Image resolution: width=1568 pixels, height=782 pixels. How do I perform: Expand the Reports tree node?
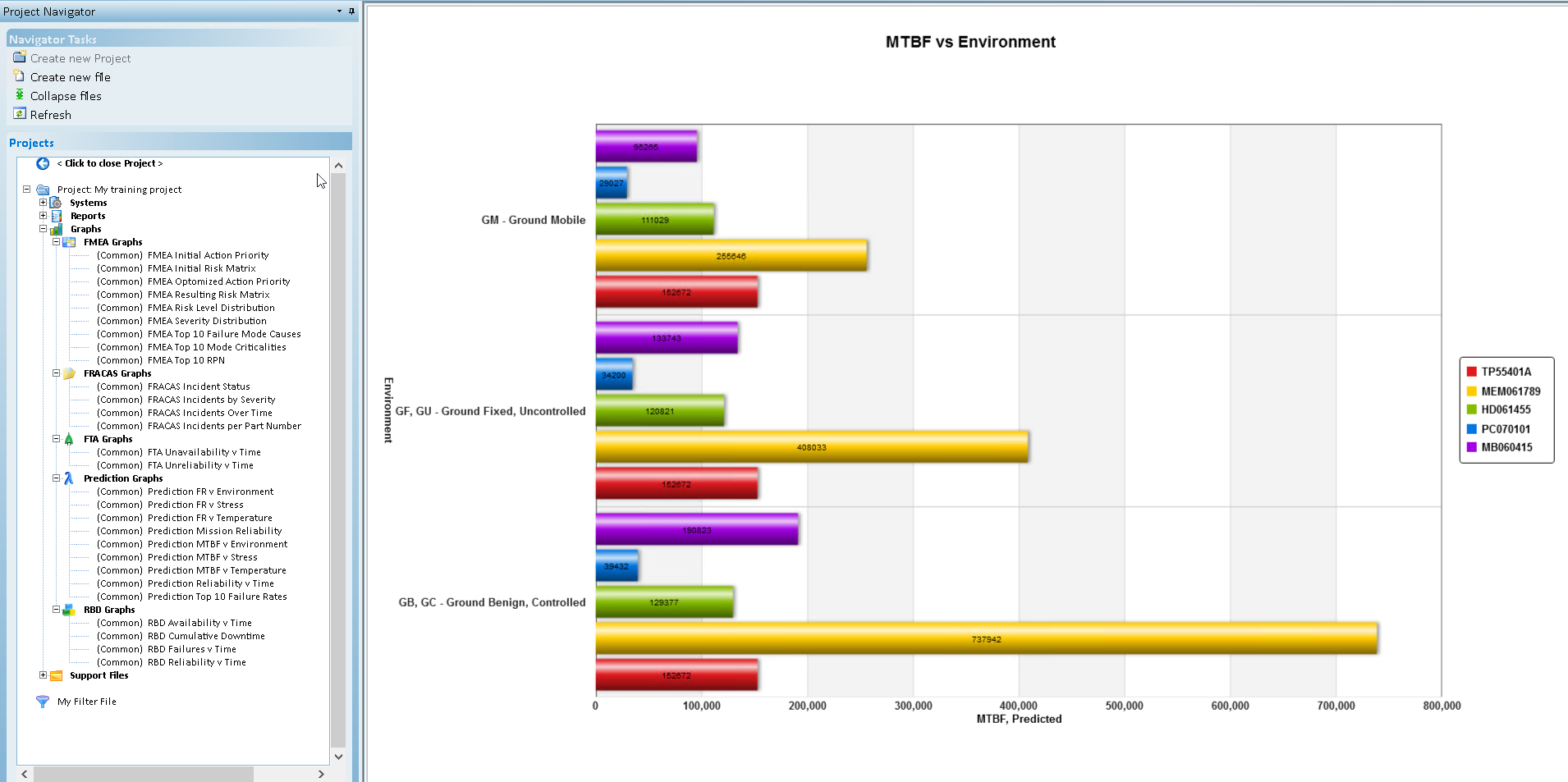pyautogui.click(x=43, y=215)
